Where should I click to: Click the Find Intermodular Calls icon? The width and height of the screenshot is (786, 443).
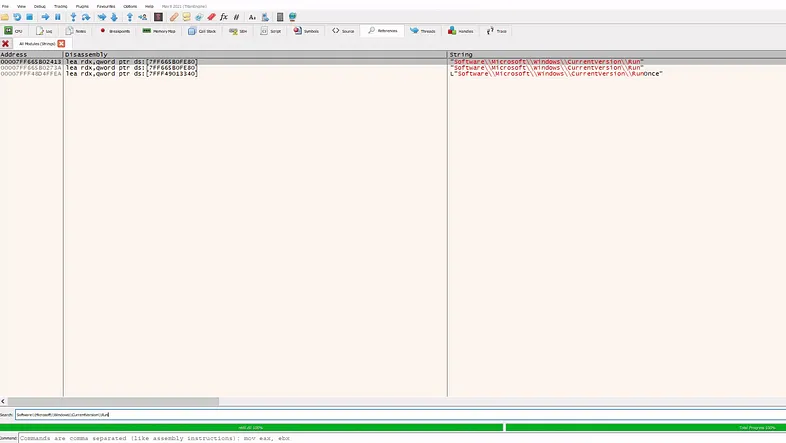[x=265, y=17]
